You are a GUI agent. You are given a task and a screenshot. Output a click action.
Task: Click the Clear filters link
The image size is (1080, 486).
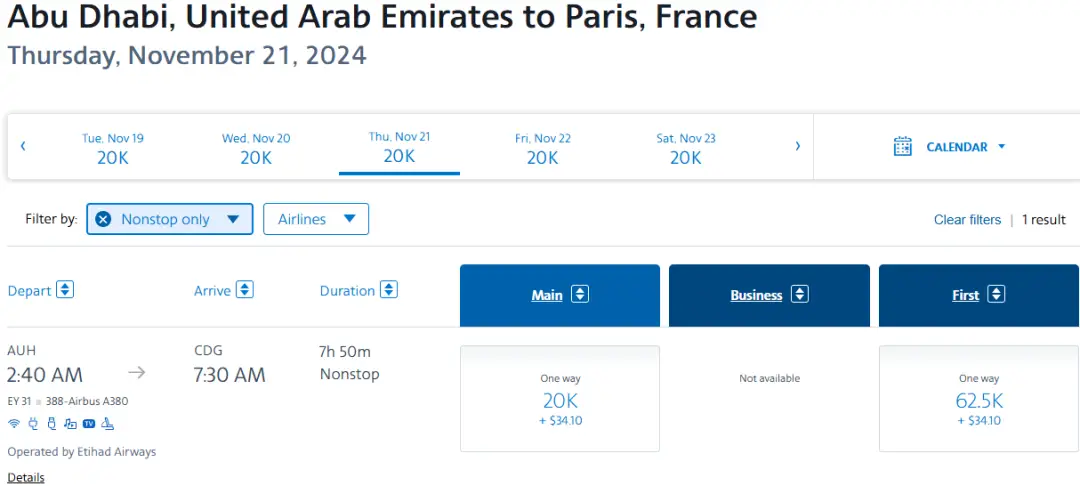[967, 220]
